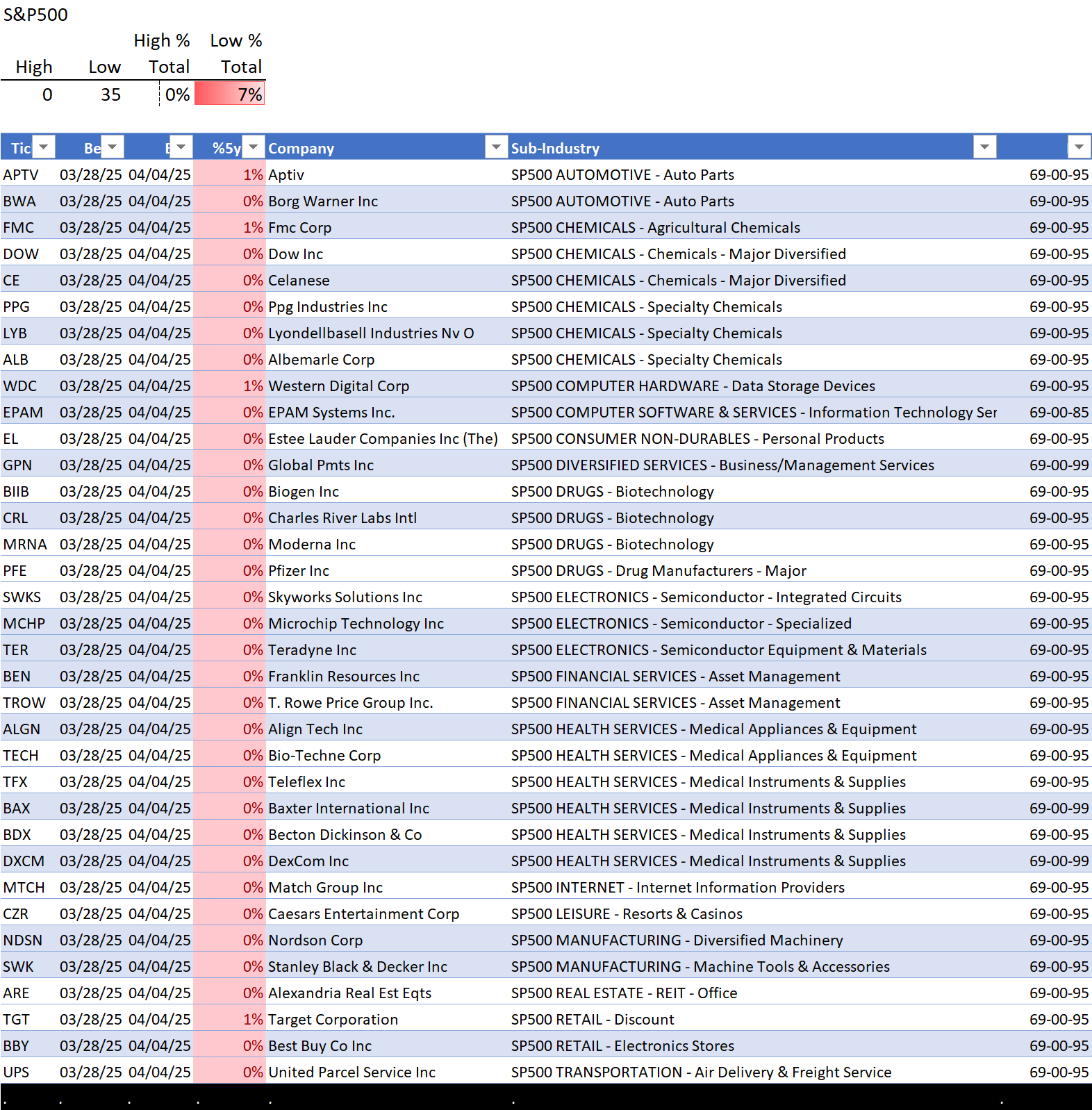Image resolution: width=1092 pixels, height=1110 pixels.
Task: Select the EPAM ticker cell
Action: pyautogui.click(x=28, y=412)
